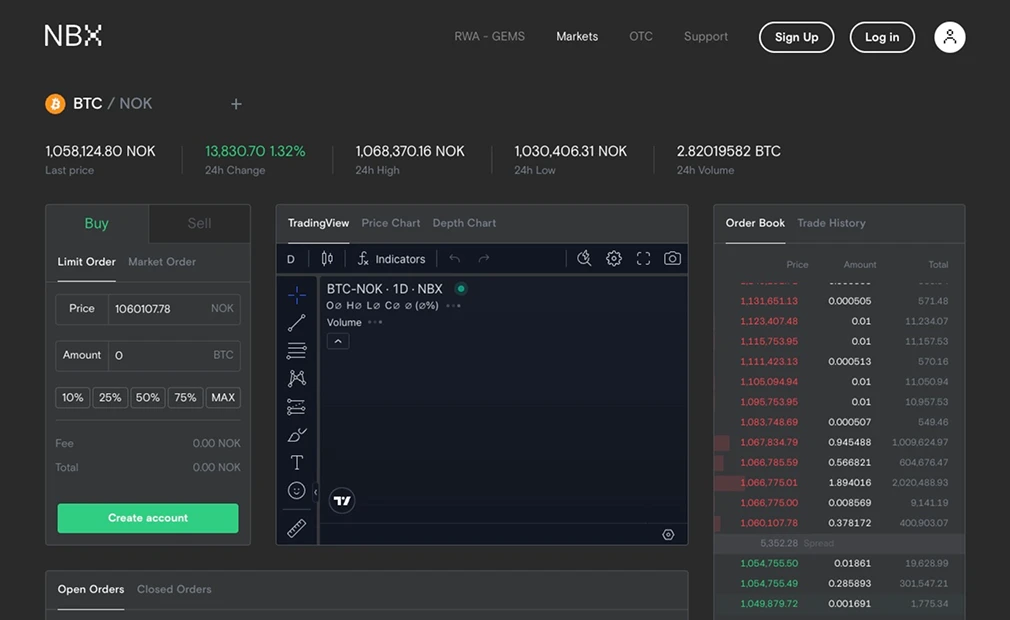Set amount to 10%
The image size is (1010, 620).
(73, 397)
